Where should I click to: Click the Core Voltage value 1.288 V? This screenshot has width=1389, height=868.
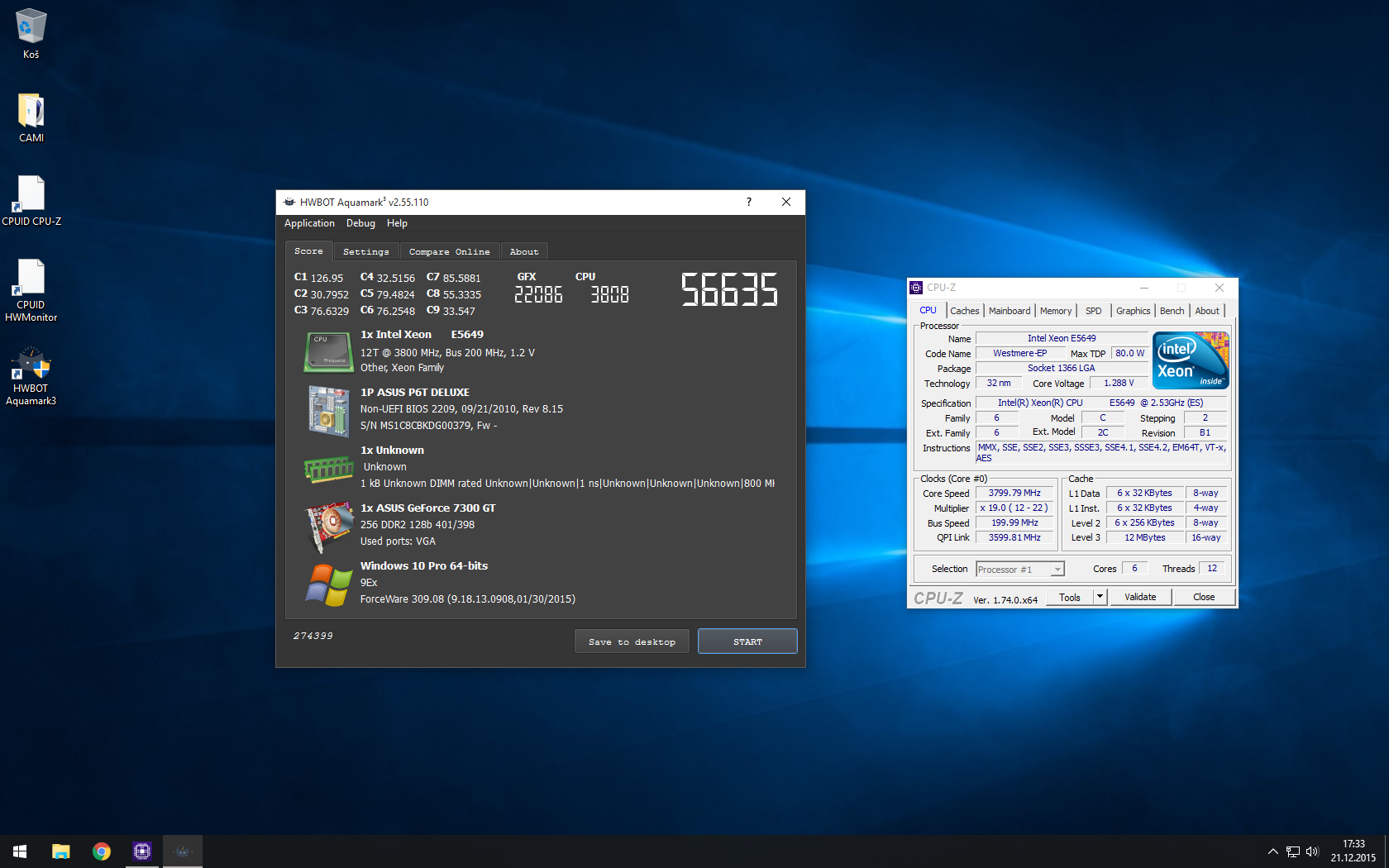(x=1119, y=383)
